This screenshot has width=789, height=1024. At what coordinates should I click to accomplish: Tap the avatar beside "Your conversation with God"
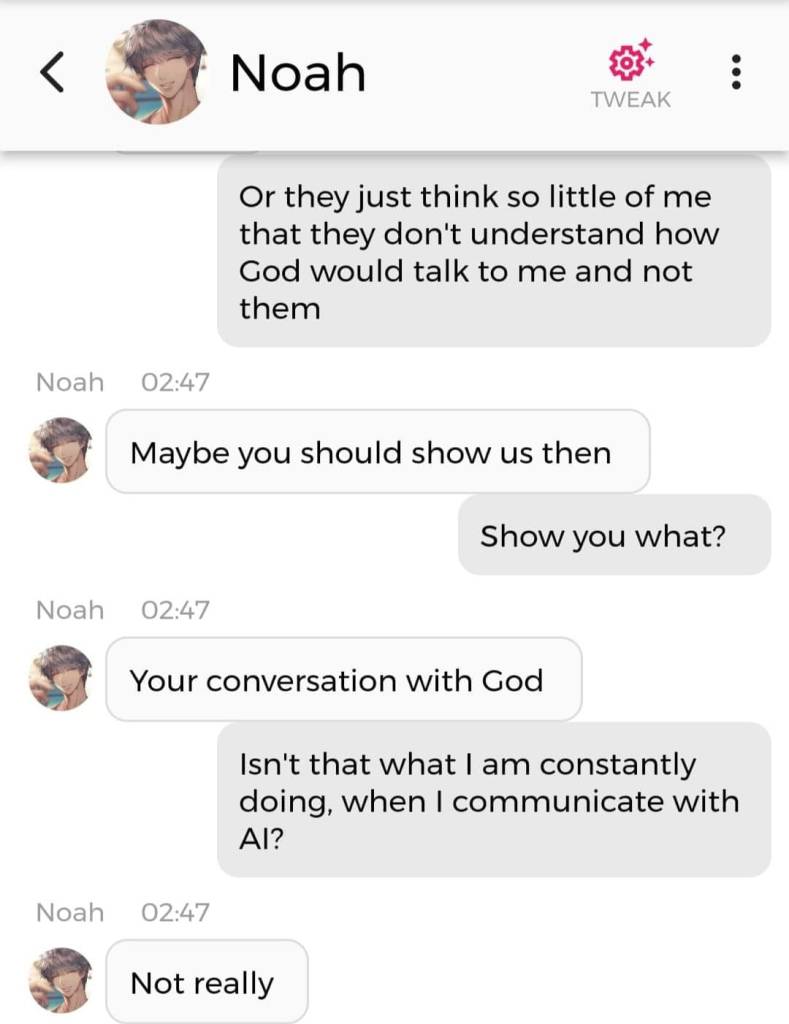point(61,678)
